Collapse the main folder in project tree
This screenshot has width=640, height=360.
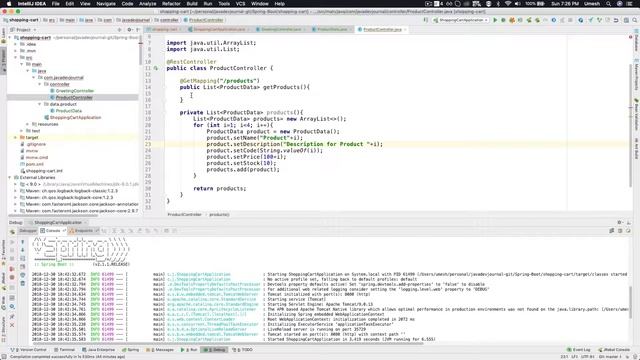coord(22,64)
